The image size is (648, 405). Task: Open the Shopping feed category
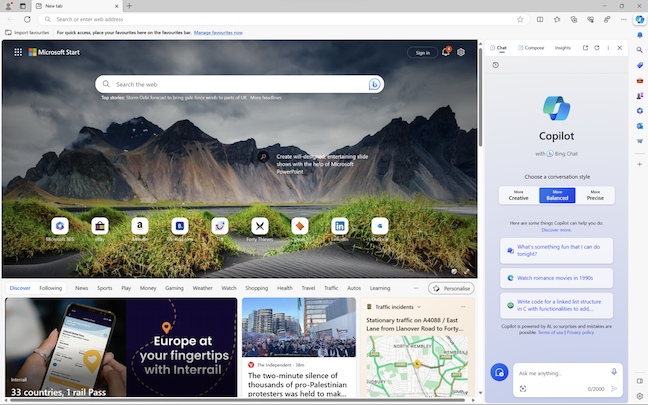point(257,288)
